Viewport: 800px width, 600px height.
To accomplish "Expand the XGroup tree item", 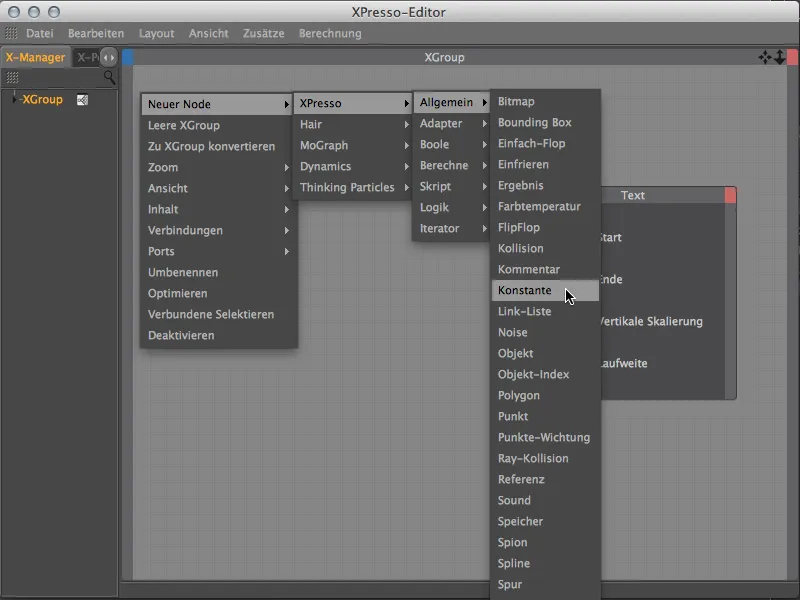I will (x=14, y=99).
